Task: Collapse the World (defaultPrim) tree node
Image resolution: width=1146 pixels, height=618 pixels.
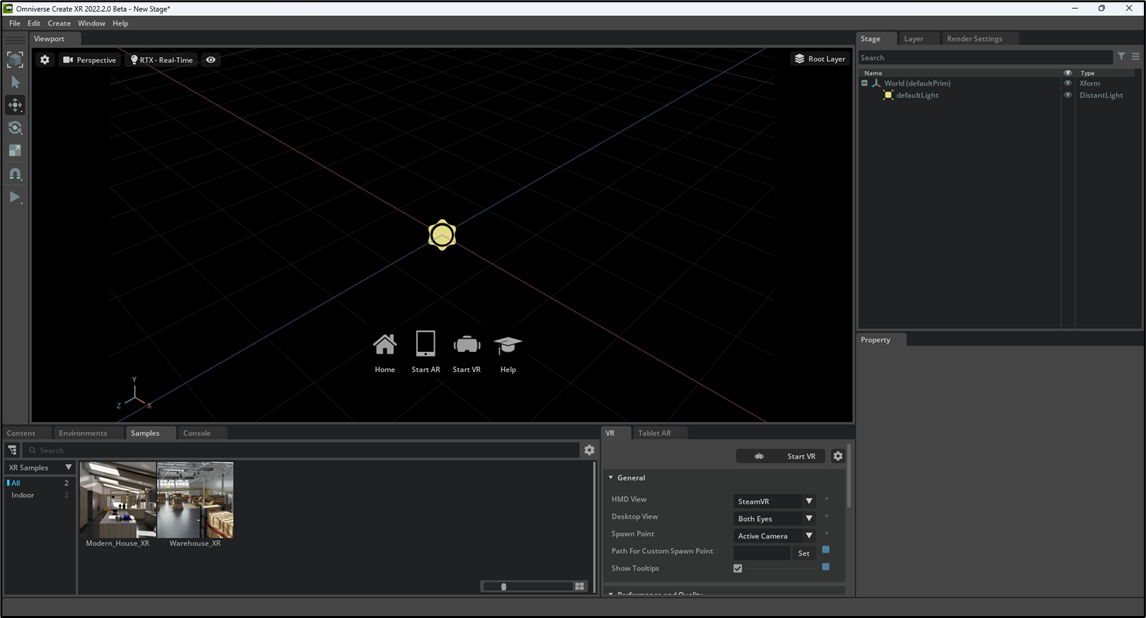Action: click(865, 83)
